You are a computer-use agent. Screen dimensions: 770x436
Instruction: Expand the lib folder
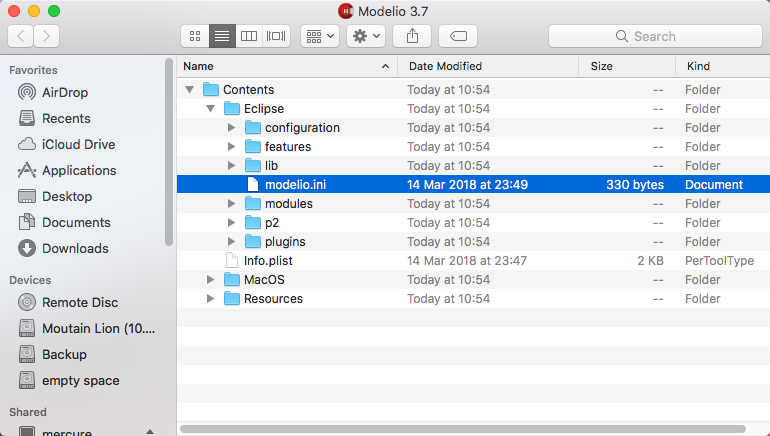click(231, 166)
